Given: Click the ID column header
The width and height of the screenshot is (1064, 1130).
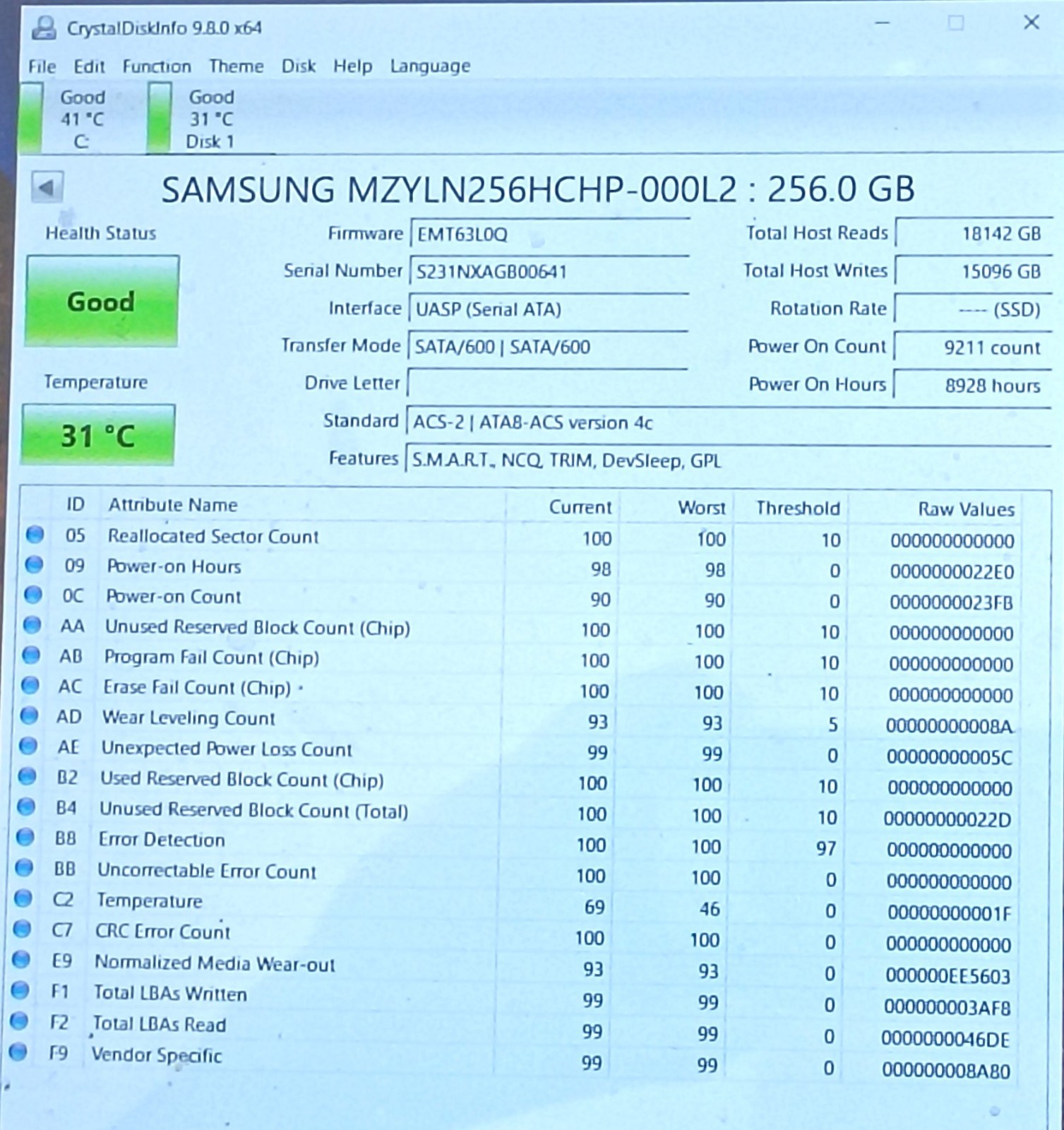Looking at the screenshot, I should coord(76,505).
